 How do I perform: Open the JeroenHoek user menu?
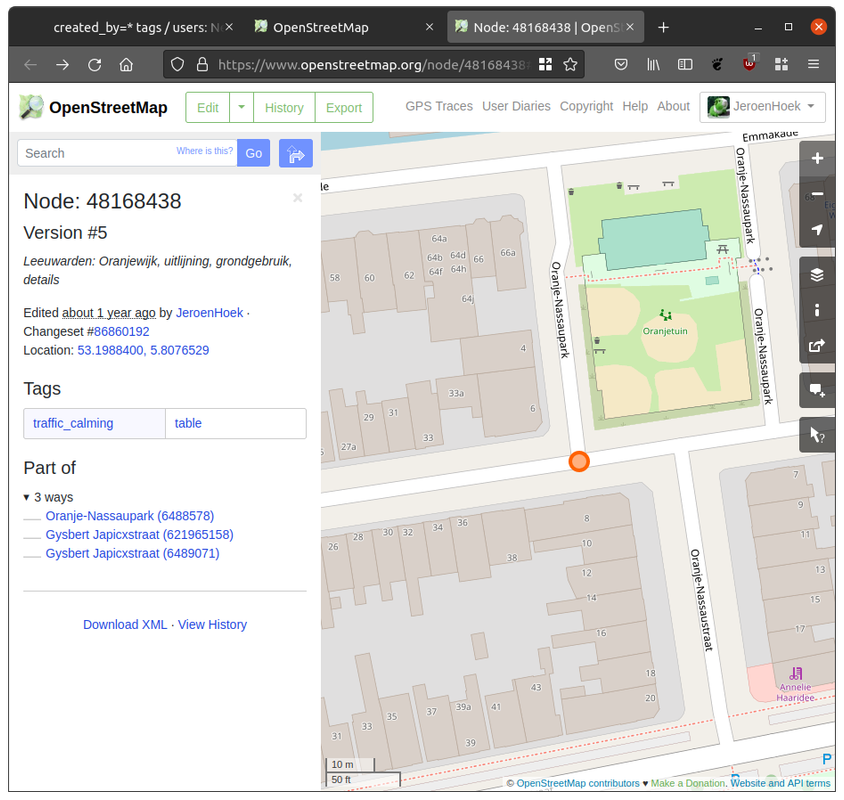point(762,107)
